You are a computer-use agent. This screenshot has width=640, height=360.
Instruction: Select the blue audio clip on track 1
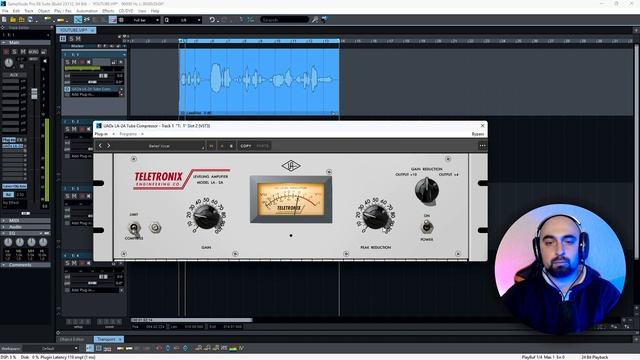pyautogui.click(x=259, y=81)
